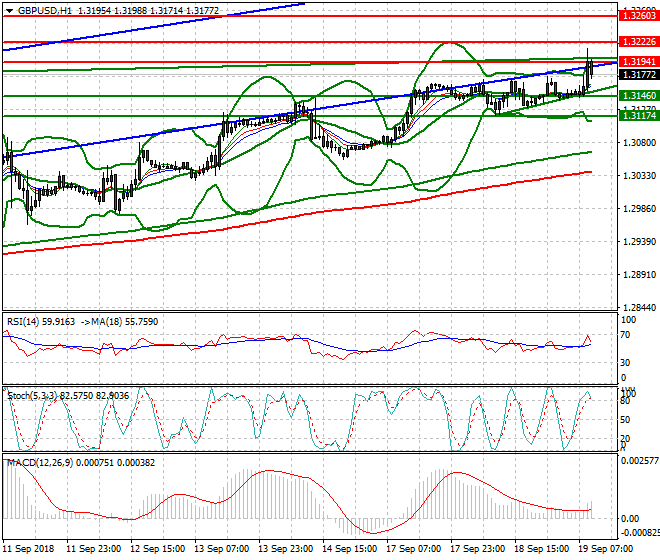Image resolution: width=660 pixels, height=560 pixels.
Task: Select the 1.29390 price axis value
Action: tap(639, 242)
